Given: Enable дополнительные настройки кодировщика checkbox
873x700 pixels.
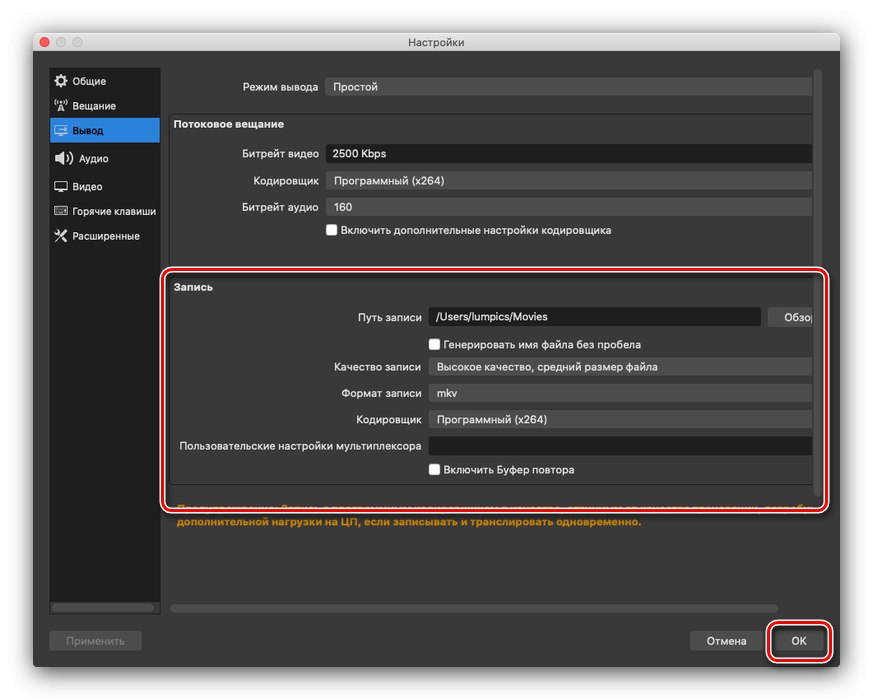Looking at the screenshot, I should [x=331, y=229].
